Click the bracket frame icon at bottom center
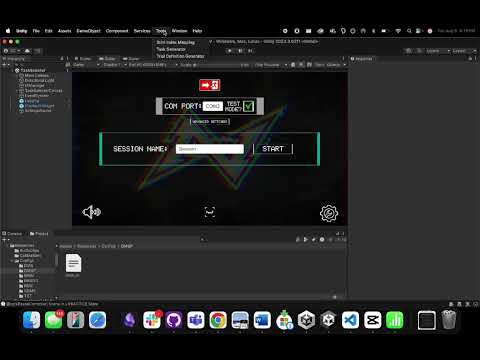480x360 pixels. click(210, 212)
